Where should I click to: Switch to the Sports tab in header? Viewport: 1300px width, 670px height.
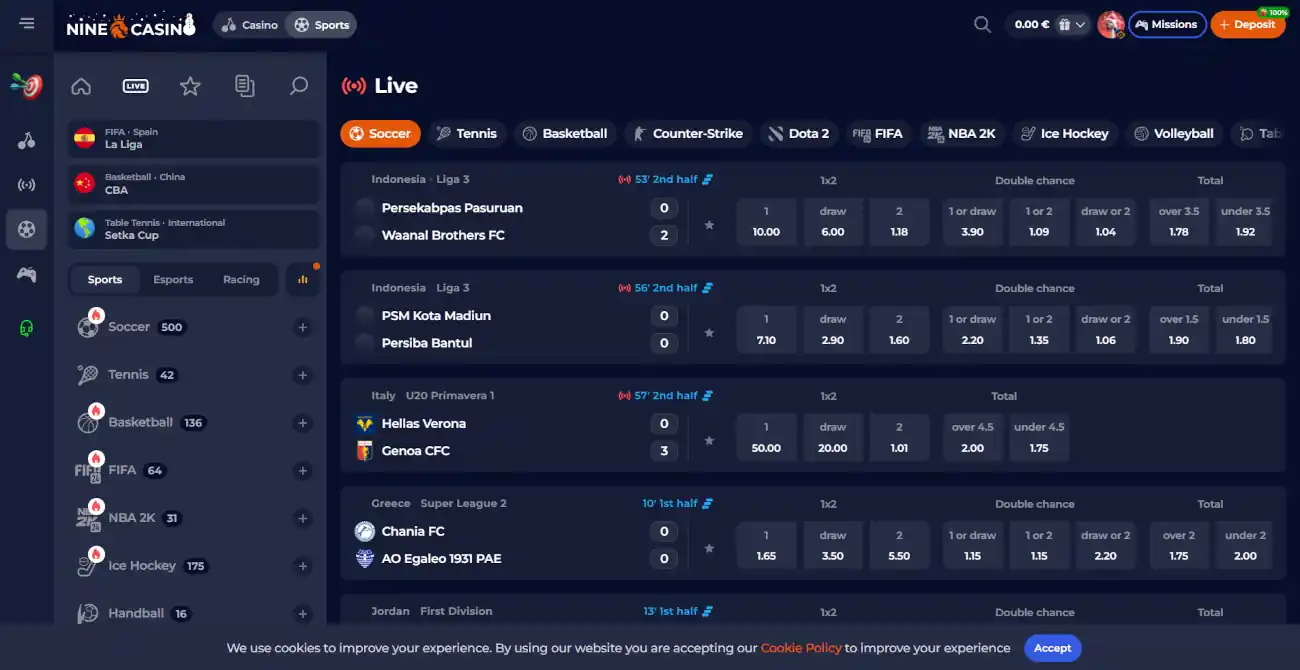321,25
